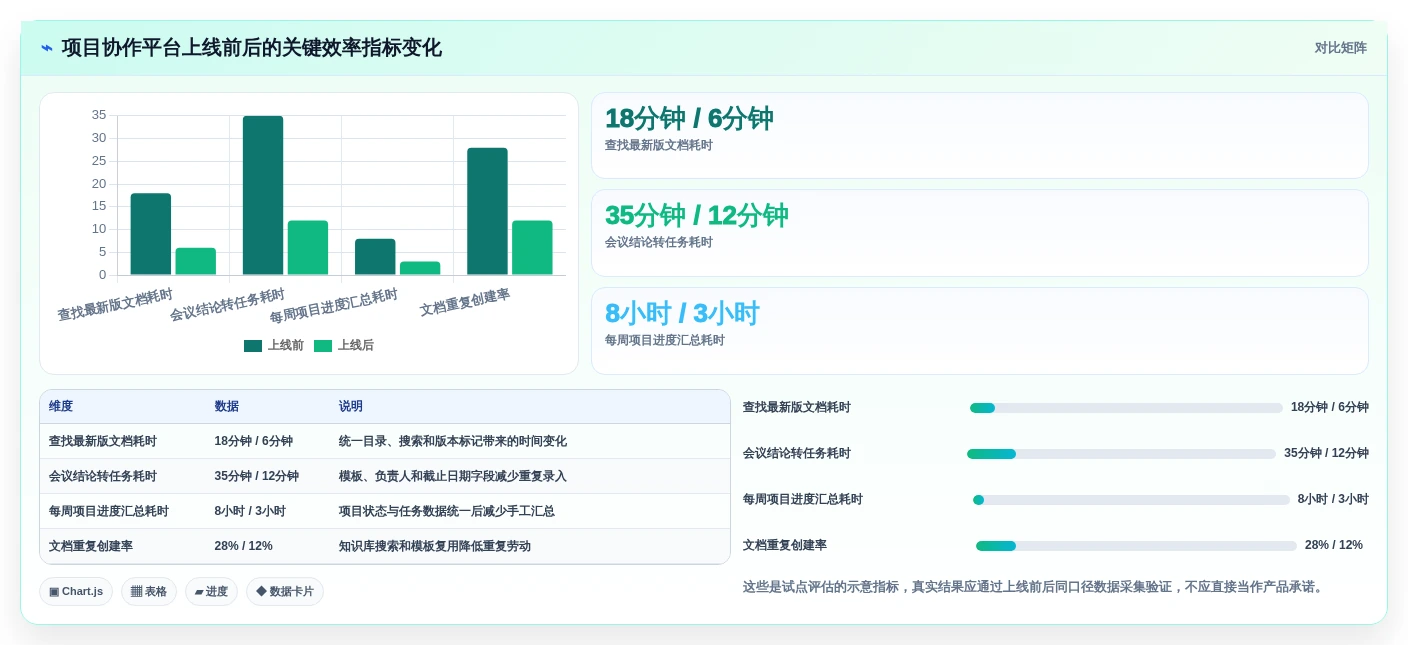The width and height of the screenshot is (1408, 645).
Task: Toggle the 上线后 legend entry in chart
Action: (x=344, y=346)
